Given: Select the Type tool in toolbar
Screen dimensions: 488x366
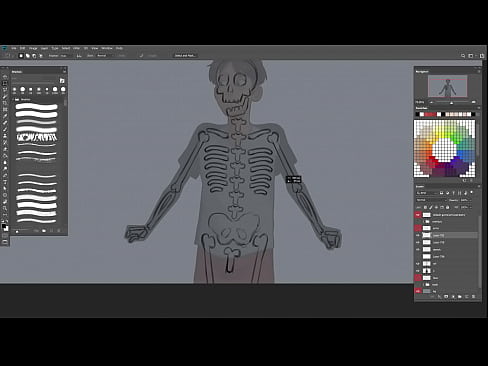Looking at the screenshot, I should coord(5,182).
